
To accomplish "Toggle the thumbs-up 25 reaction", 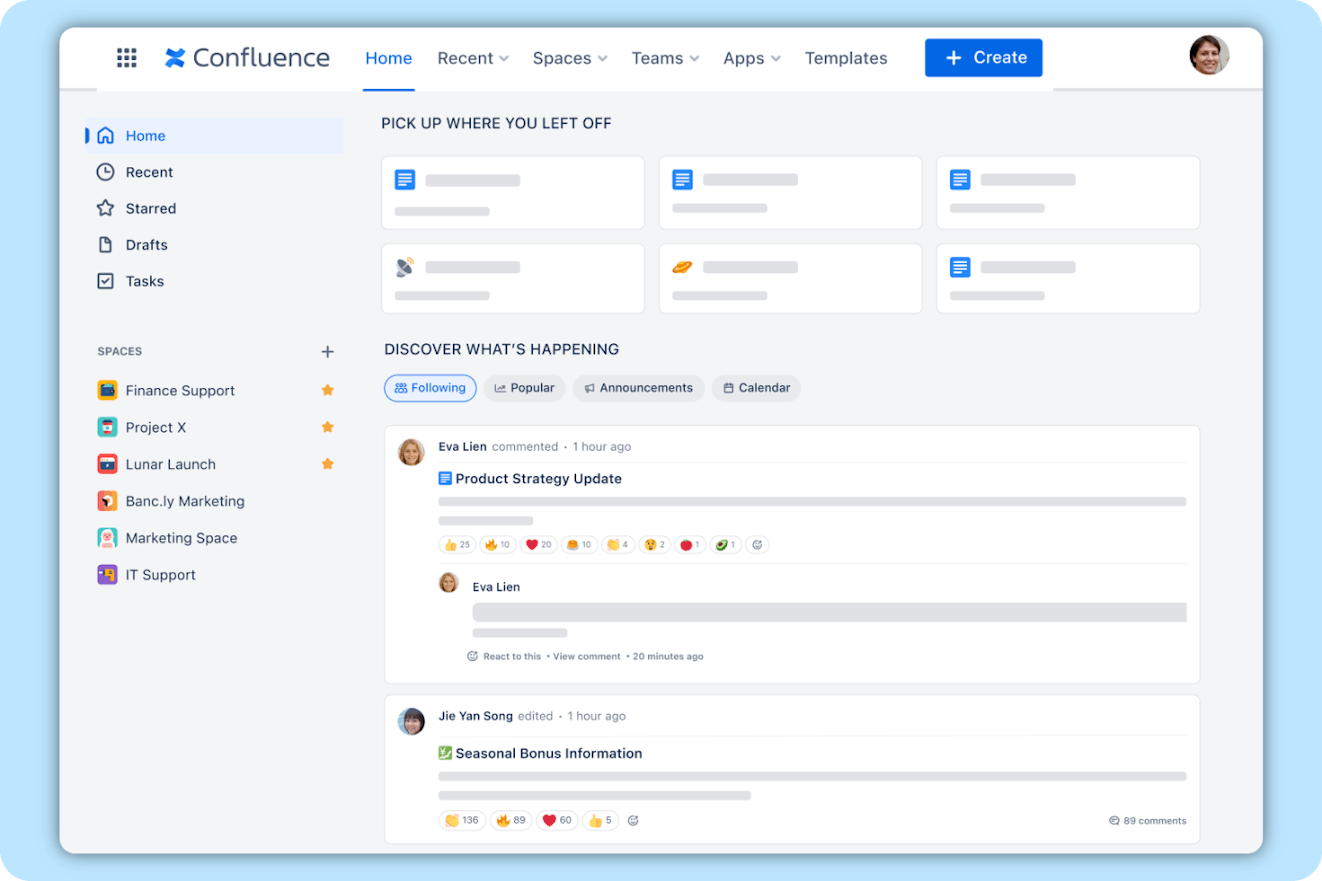I will 457,545.
